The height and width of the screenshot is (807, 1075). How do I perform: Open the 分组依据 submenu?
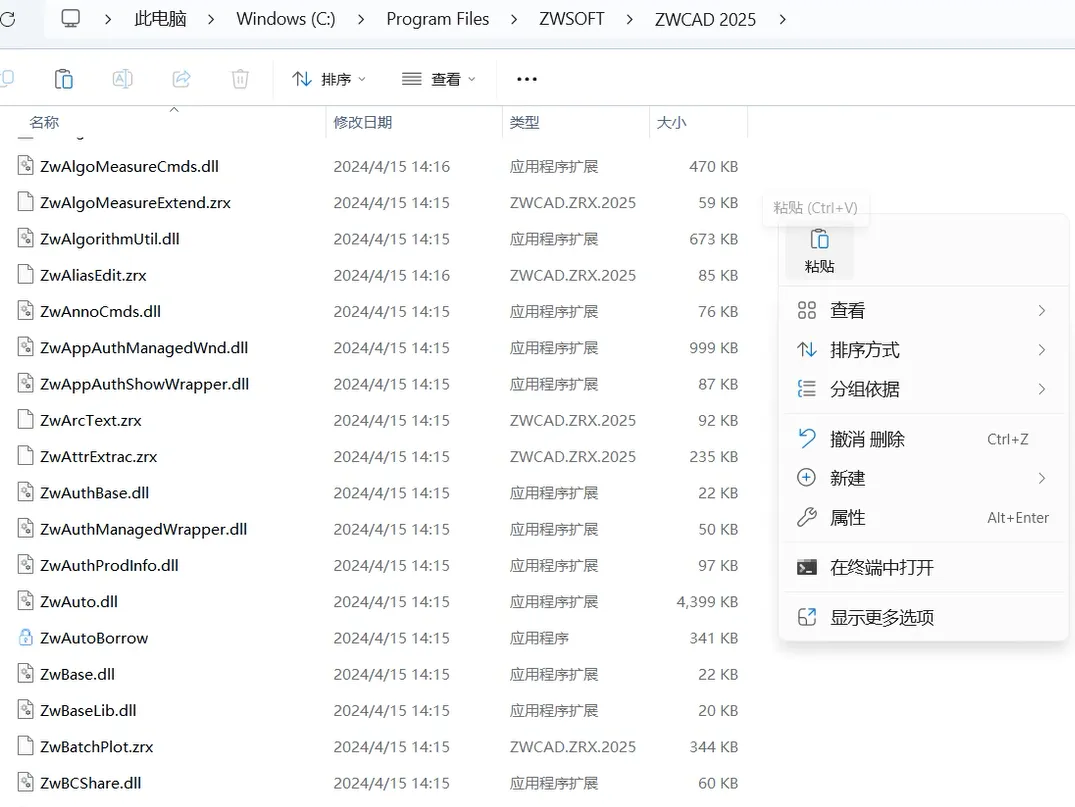coord(923,389)
